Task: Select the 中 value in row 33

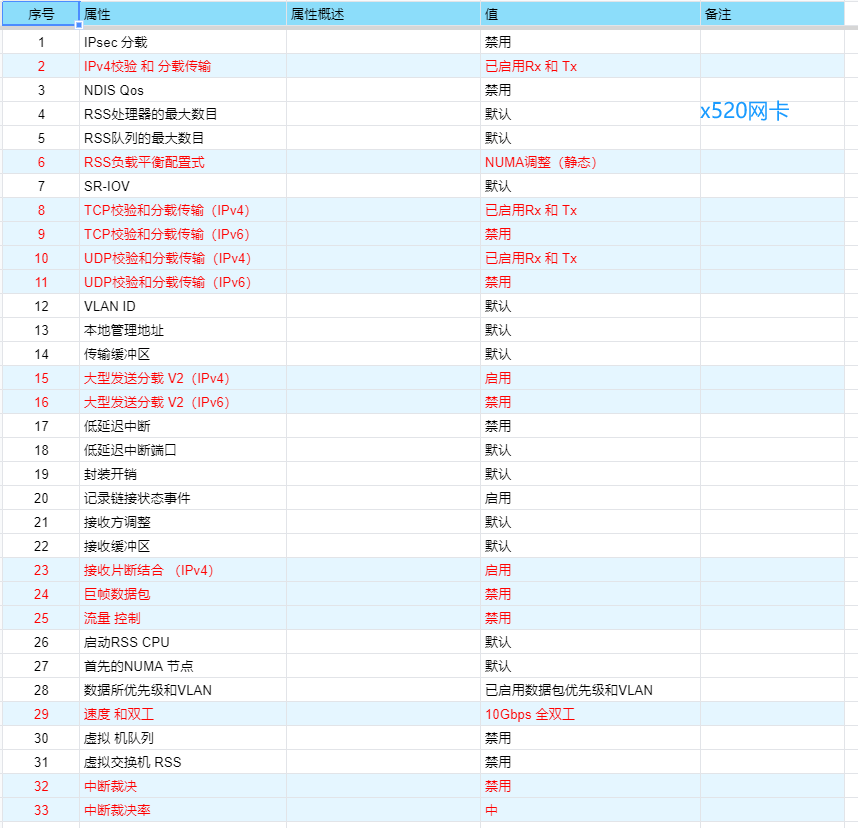Action: pos(590,810)
